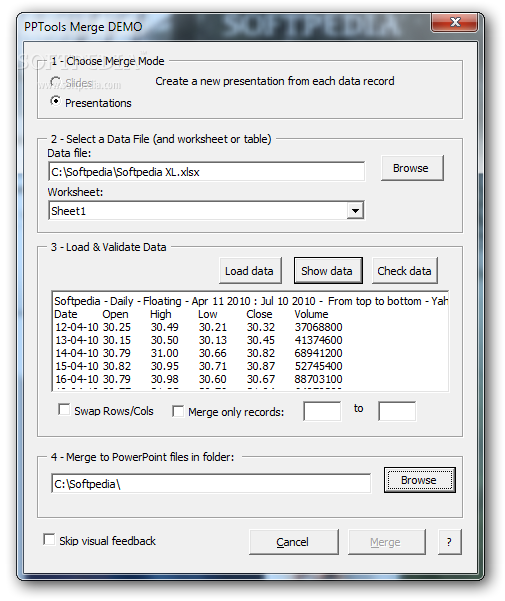Image resolution: width=505 pixels, height=601 pixels.
Task: Click the Data file path field
Action: (x=207, y=172)
